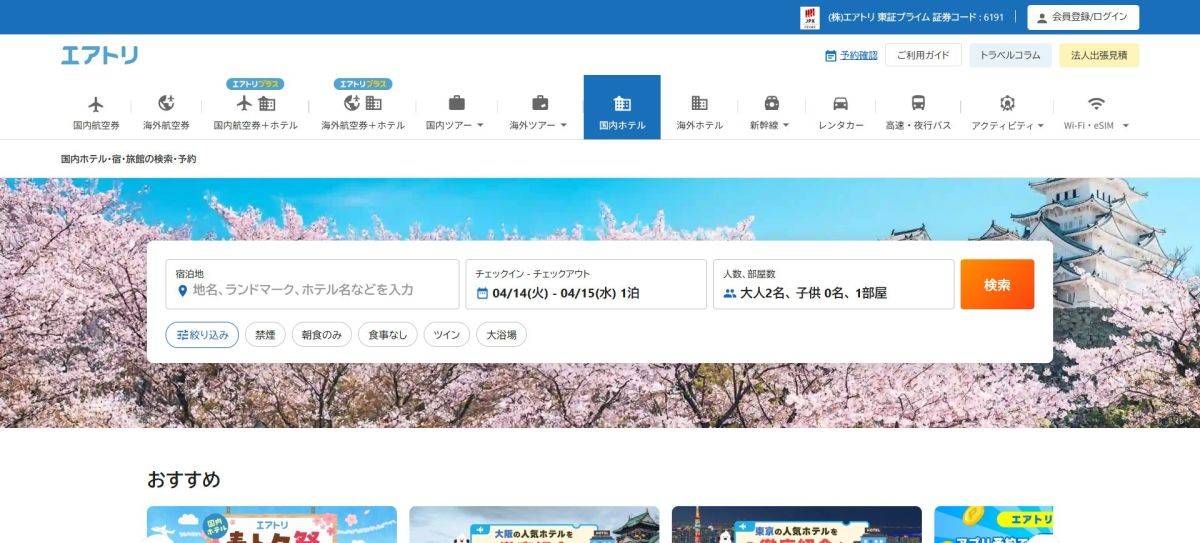Toggle the 禁煙 filter chip
The width and height of the screenshot is (1200, 543).
[x=265, y=335]
